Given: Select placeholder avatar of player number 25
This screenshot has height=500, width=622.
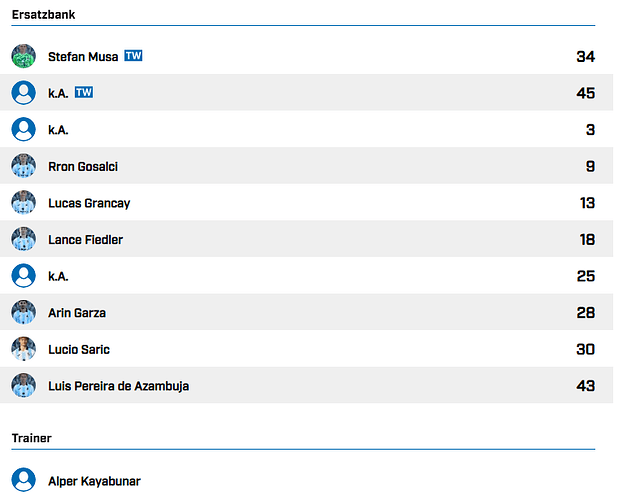Looking at the screenshot, I should point(23,275).
